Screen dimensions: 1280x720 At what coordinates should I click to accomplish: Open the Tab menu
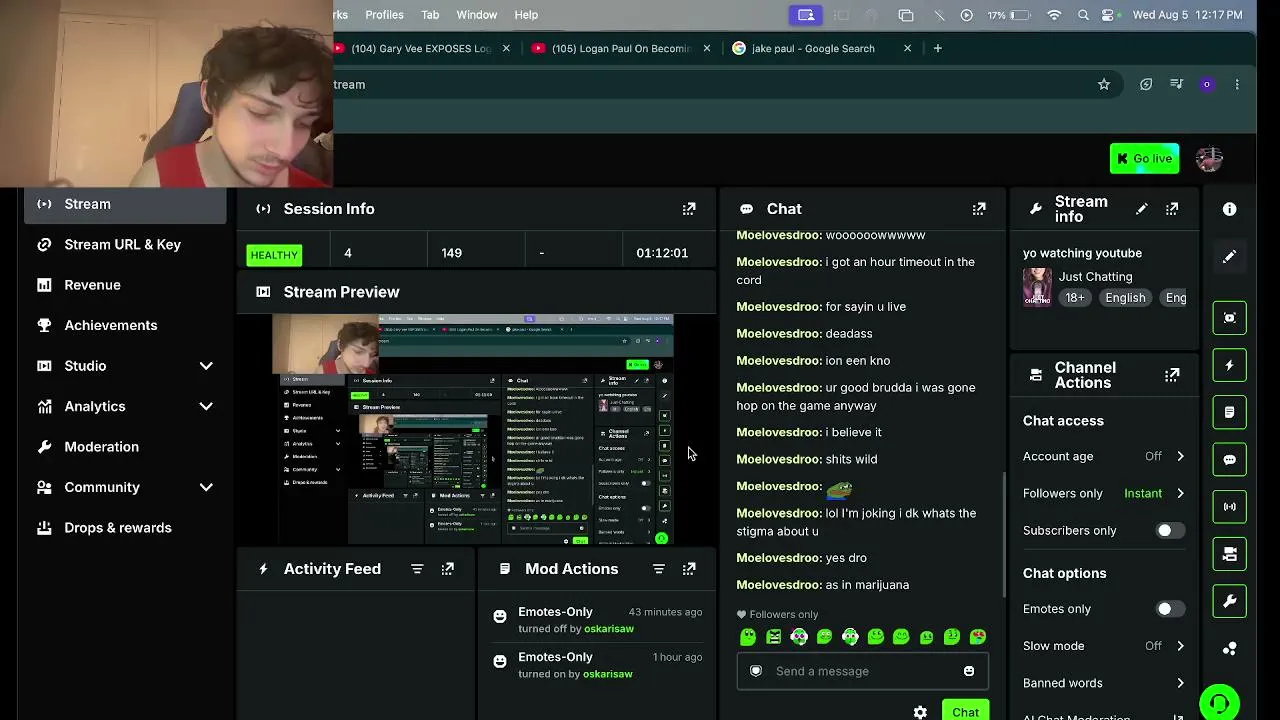tap(430, 15)
